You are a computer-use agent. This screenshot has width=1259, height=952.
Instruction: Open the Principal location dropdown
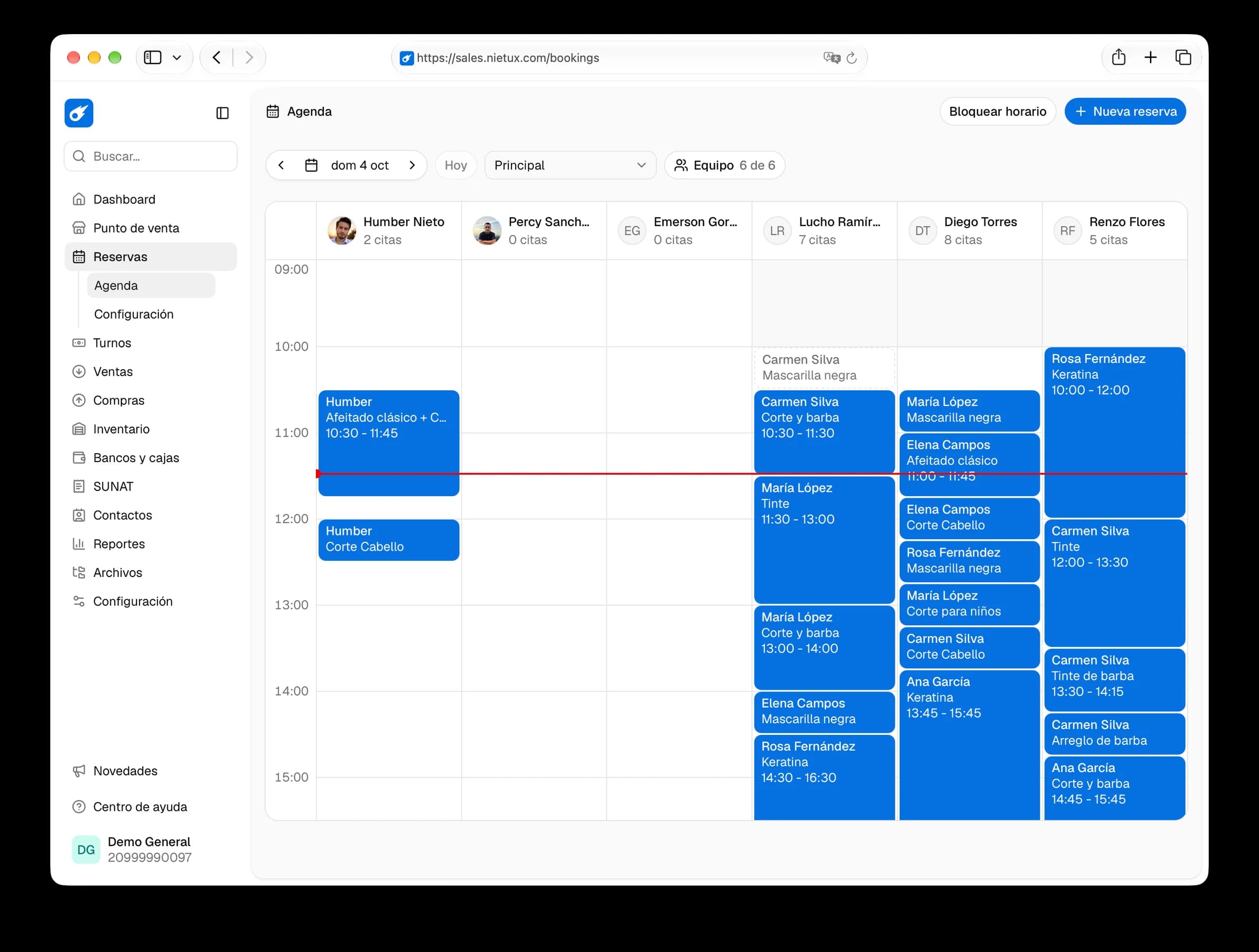click(x=570, y=166)
